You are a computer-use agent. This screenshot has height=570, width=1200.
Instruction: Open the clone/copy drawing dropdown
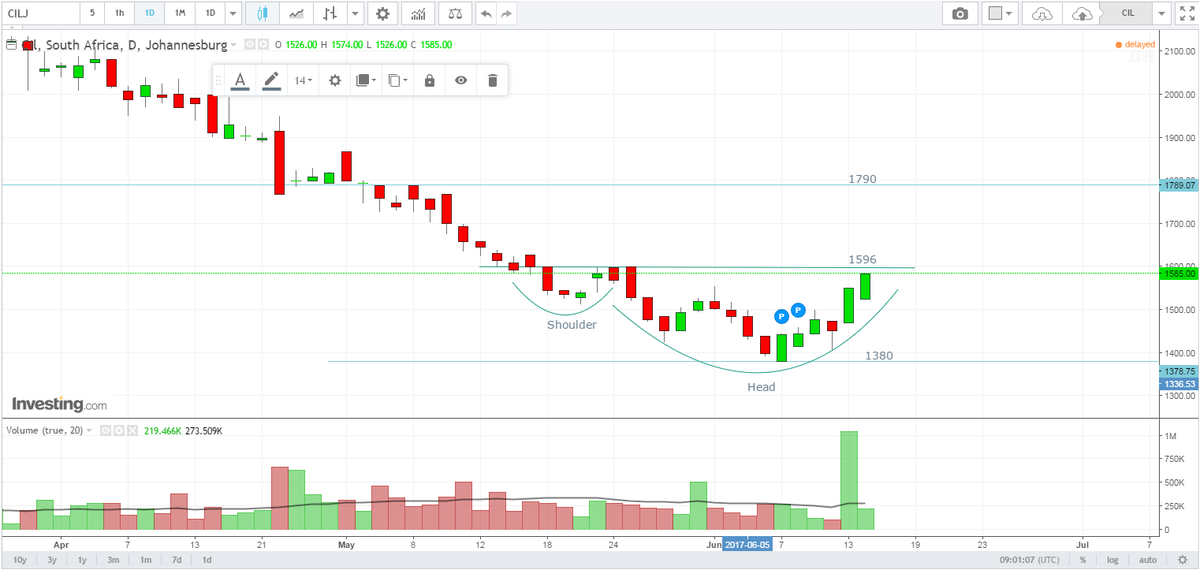pos(398,80)
